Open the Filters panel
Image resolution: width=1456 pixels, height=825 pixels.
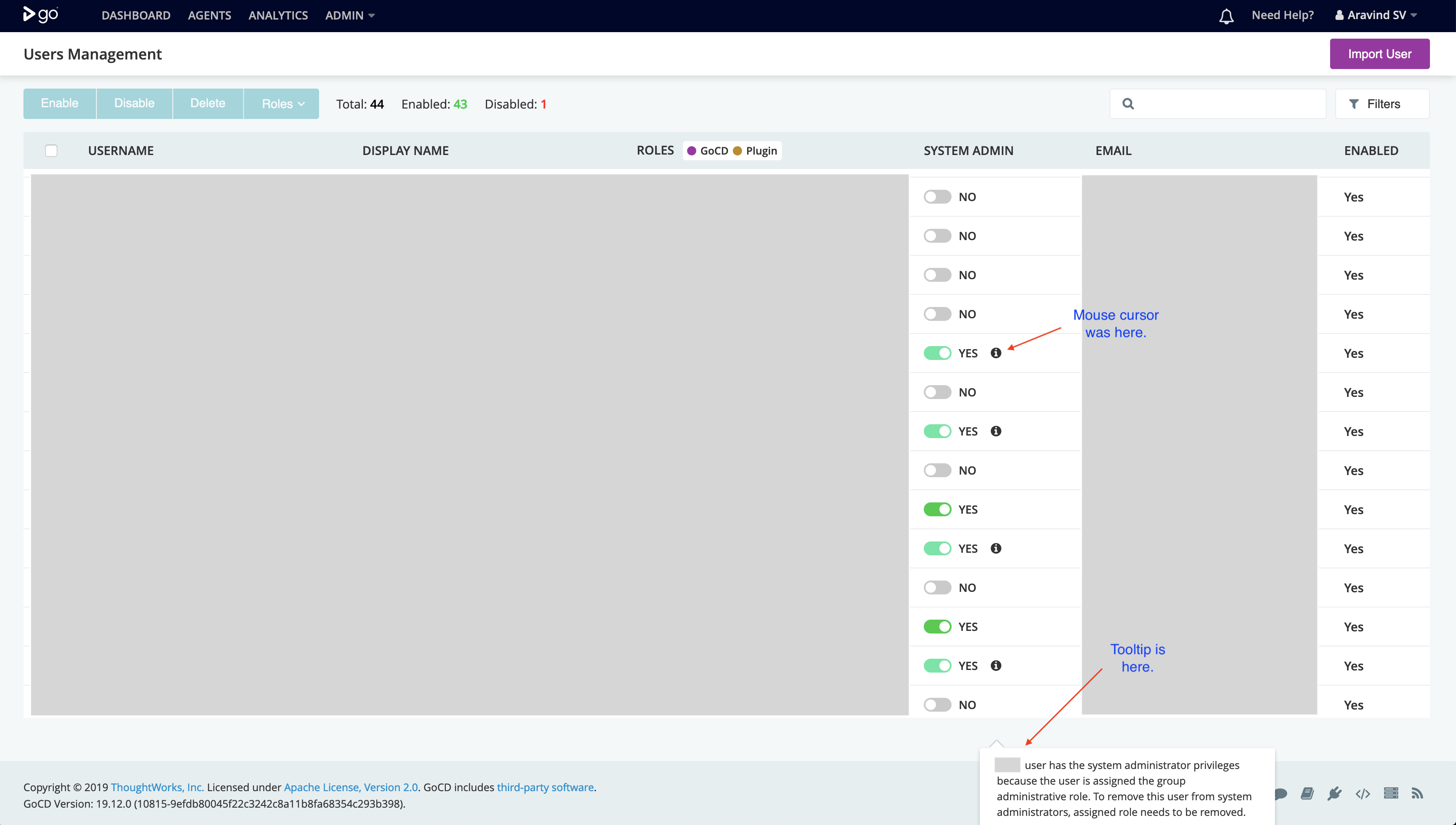(x=1382, y=104)
